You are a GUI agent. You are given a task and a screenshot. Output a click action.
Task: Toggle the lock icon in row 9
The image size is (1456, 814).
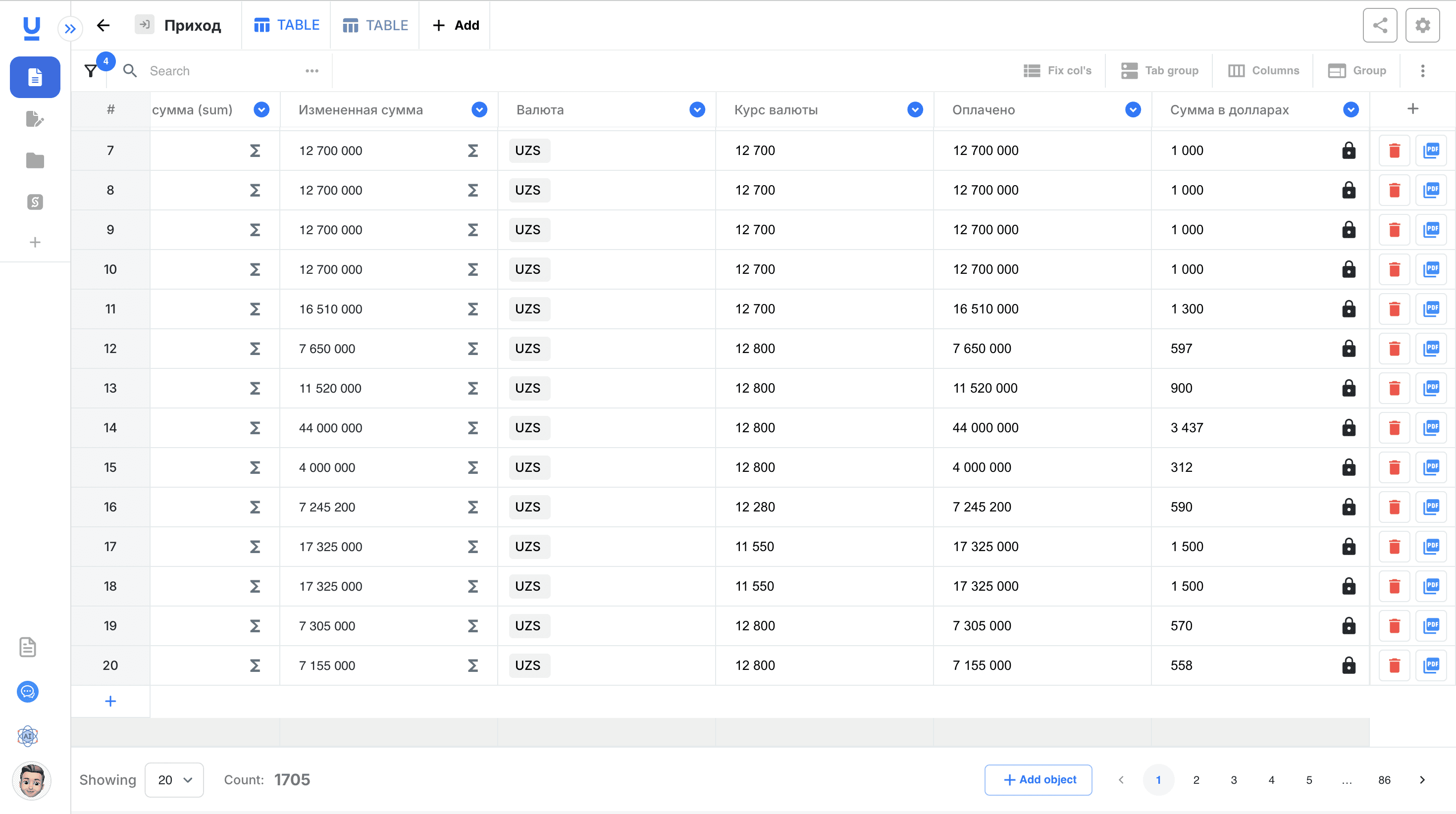coord(1349,230)
